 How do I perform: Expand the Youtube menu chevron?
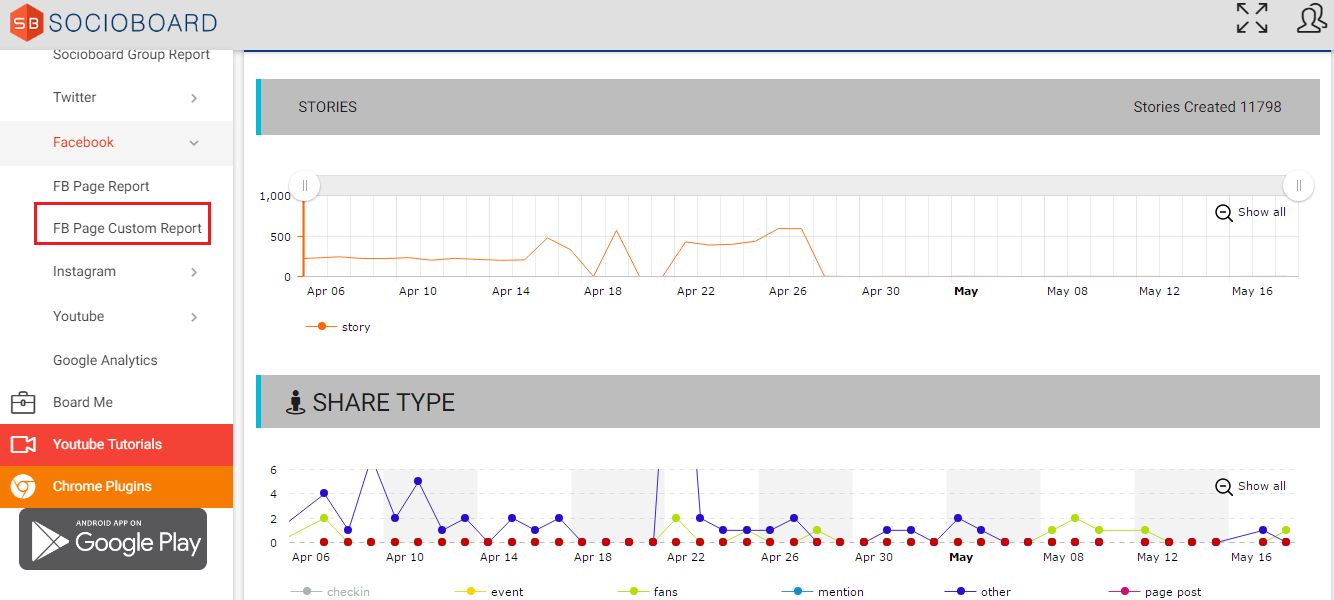pyautogui.click(x=194, y=317)
